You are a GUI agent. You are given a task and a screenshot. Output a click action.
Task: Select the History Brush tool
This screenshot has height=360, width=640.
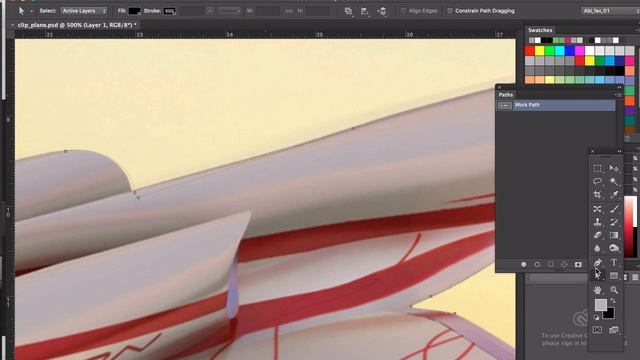(x=614, y=222)
